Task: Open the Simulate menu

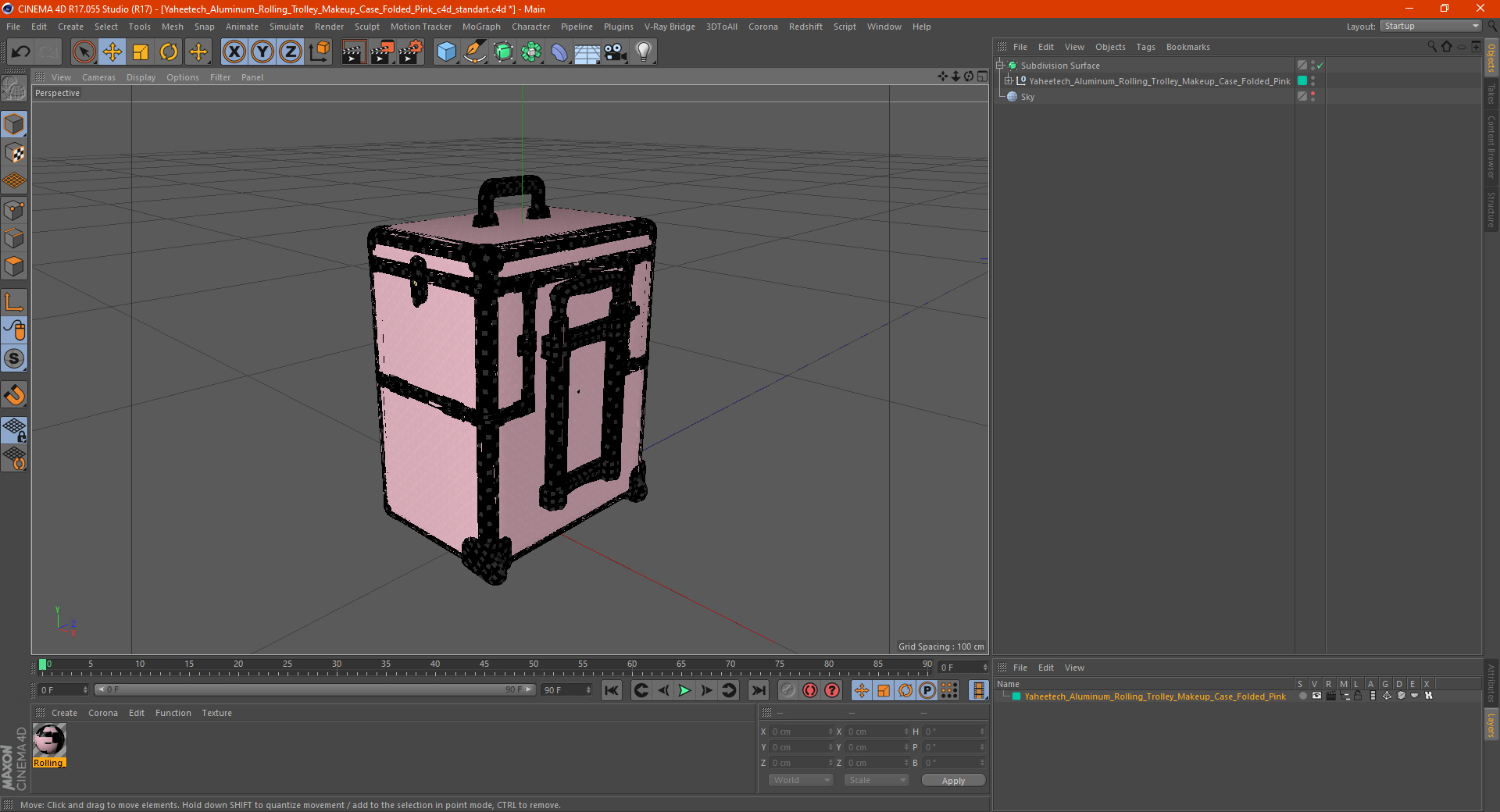Action: [x=287, y=27]
